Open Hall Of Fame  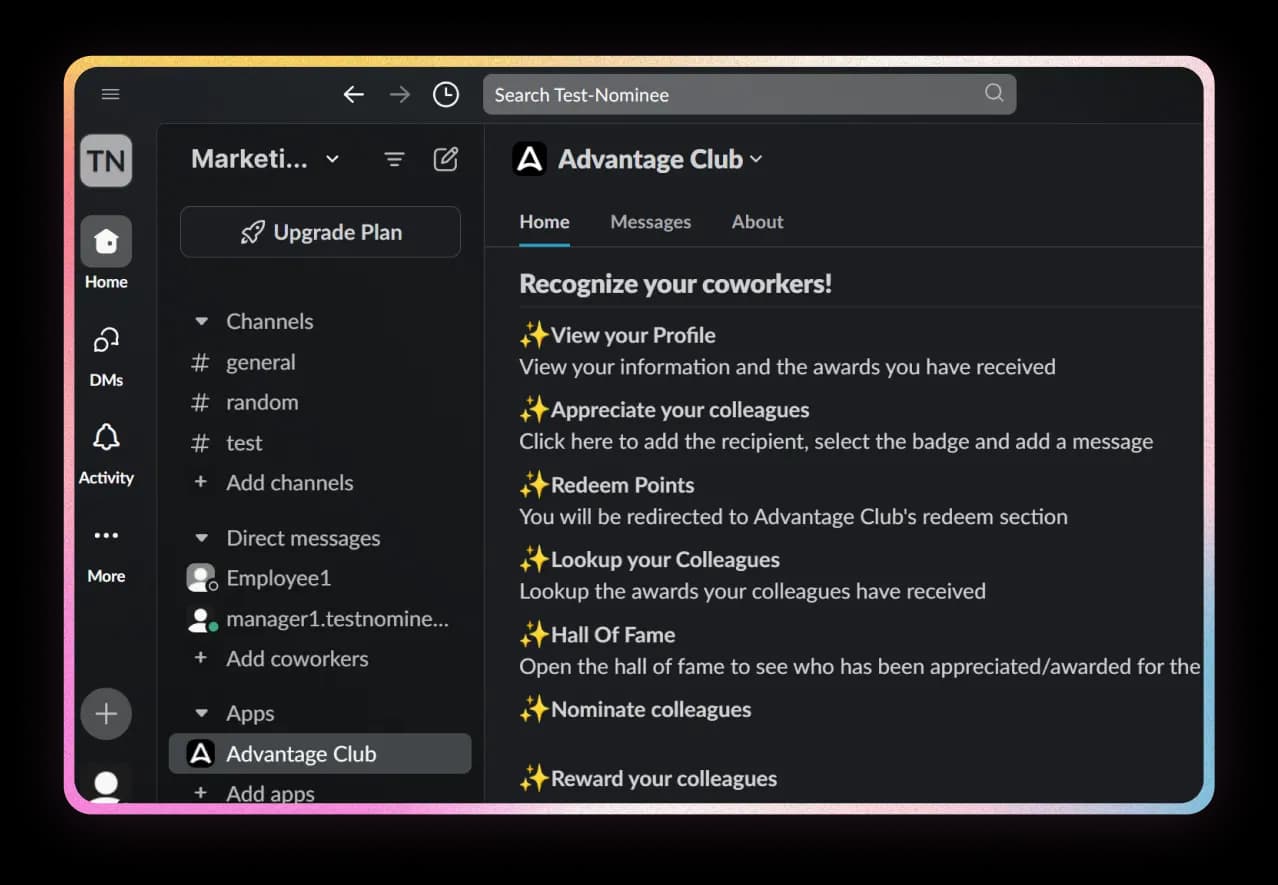612,635
